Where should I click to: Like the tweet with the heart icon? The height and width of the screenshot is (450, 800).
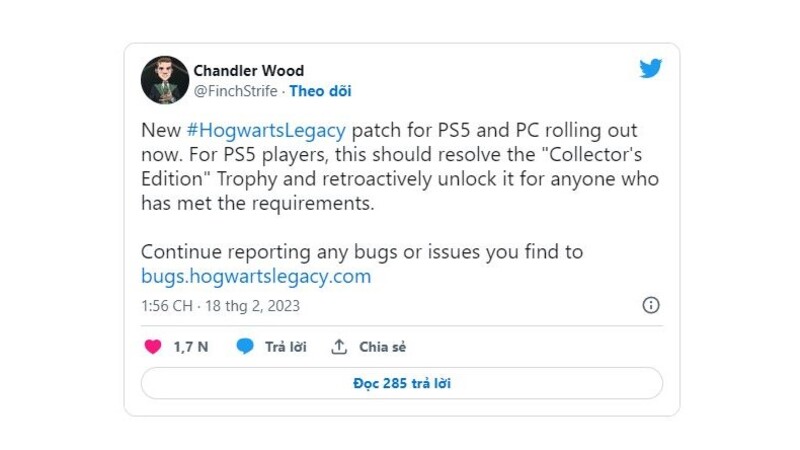tap(153, 347)
